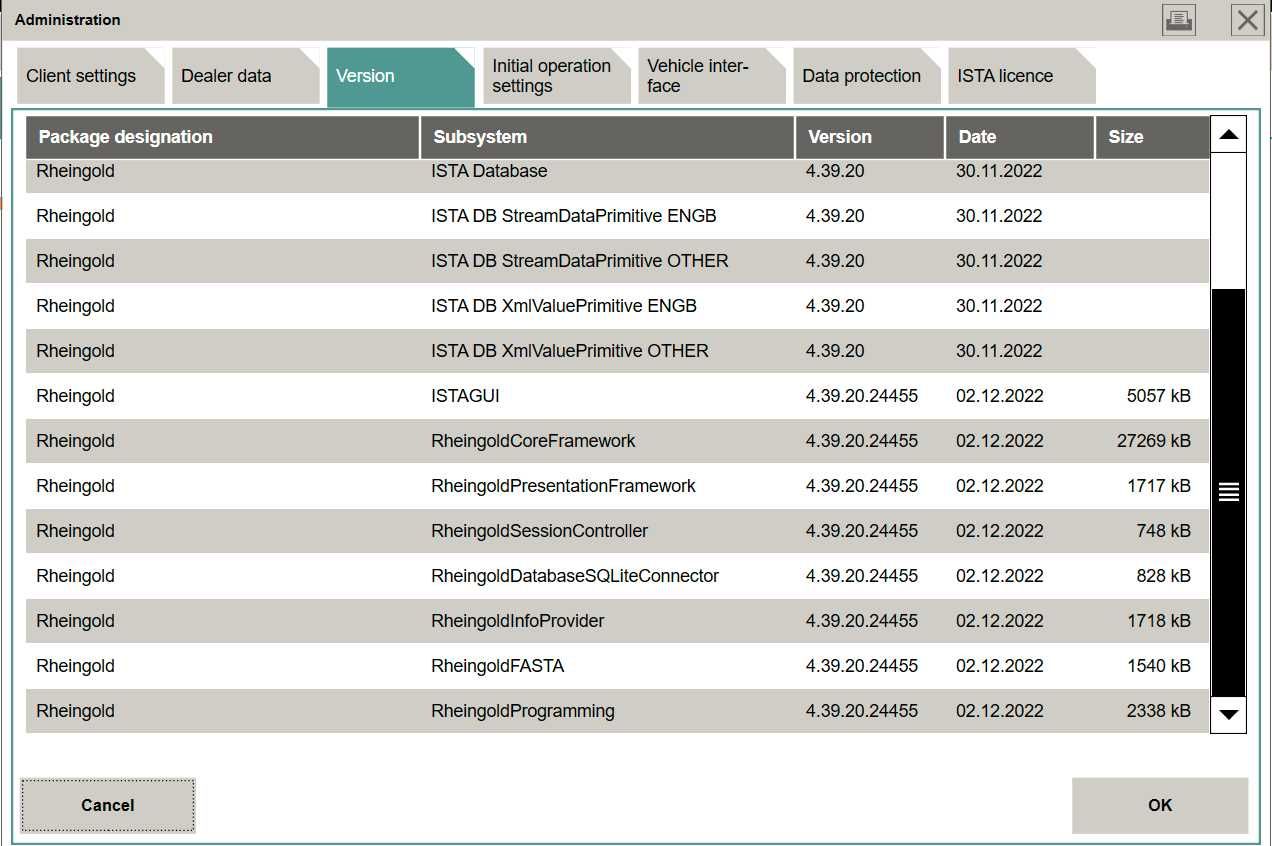1272x846 pixels.
Task: Select the RheingoldFASTA row
Action: 617,666
